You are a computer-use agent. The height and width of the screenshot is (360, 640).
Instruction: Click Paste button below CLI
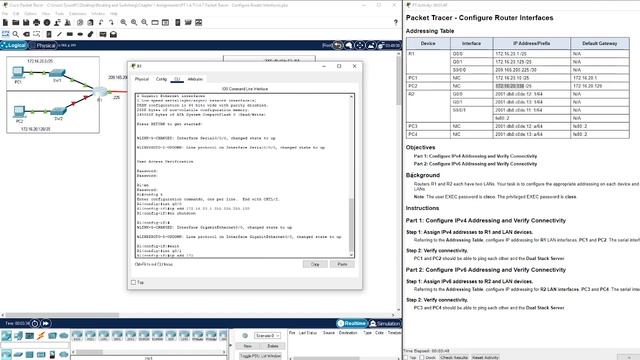[342, 264]
